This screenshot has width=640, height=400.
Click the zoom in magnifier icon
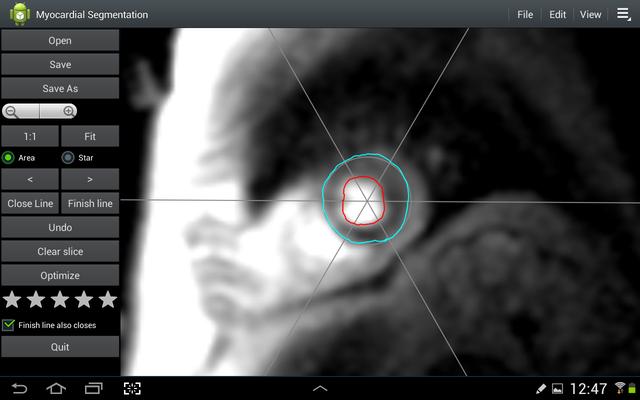coord(69,112)
